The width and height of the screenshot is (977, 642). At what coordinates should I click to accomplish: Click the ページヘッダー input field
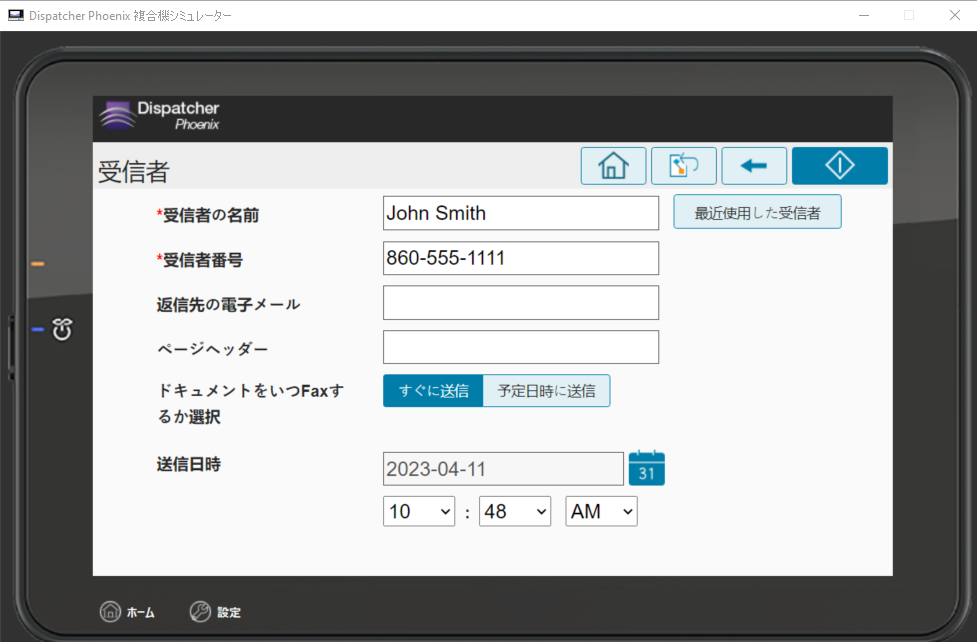tap(521, 347)
